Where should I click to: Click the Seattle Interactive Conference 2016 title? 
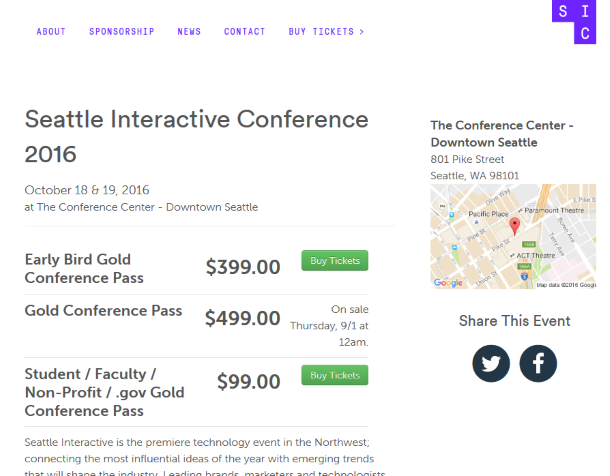[196, 136]
